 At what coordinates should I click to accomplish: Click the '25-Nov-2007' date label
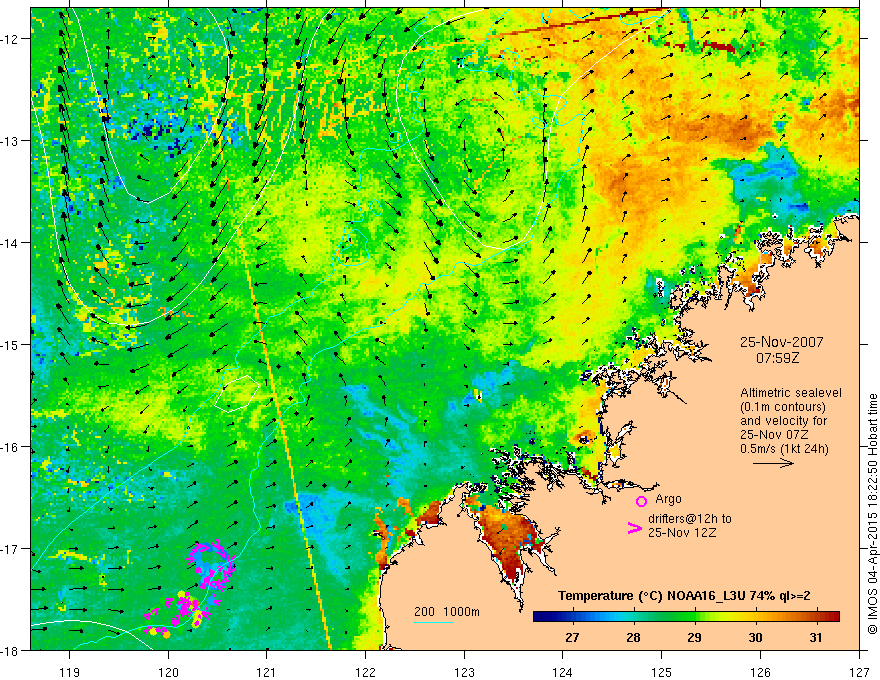(x=781, y=342)
